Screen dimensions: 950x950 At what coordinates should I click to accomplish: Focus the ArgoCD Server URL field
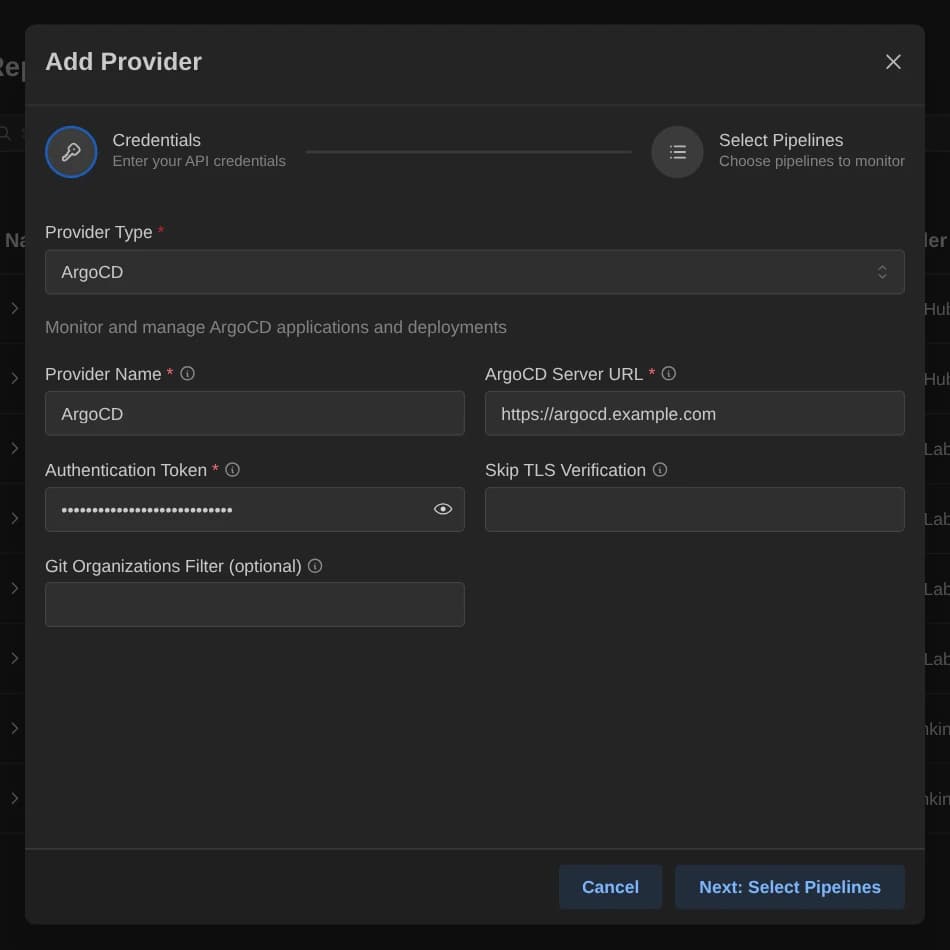click(x=694, y=413)
